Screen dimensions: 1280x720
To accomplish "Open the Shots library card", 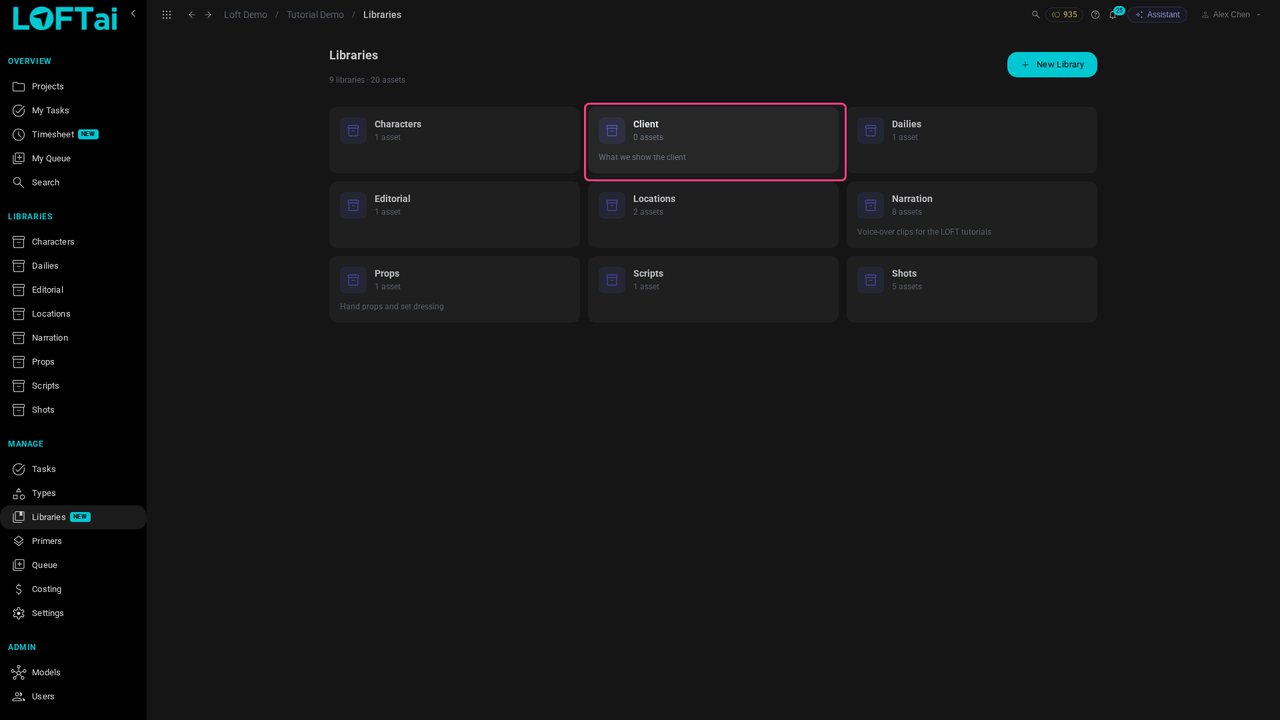I will pyautogui.click(x=972, y=290).
